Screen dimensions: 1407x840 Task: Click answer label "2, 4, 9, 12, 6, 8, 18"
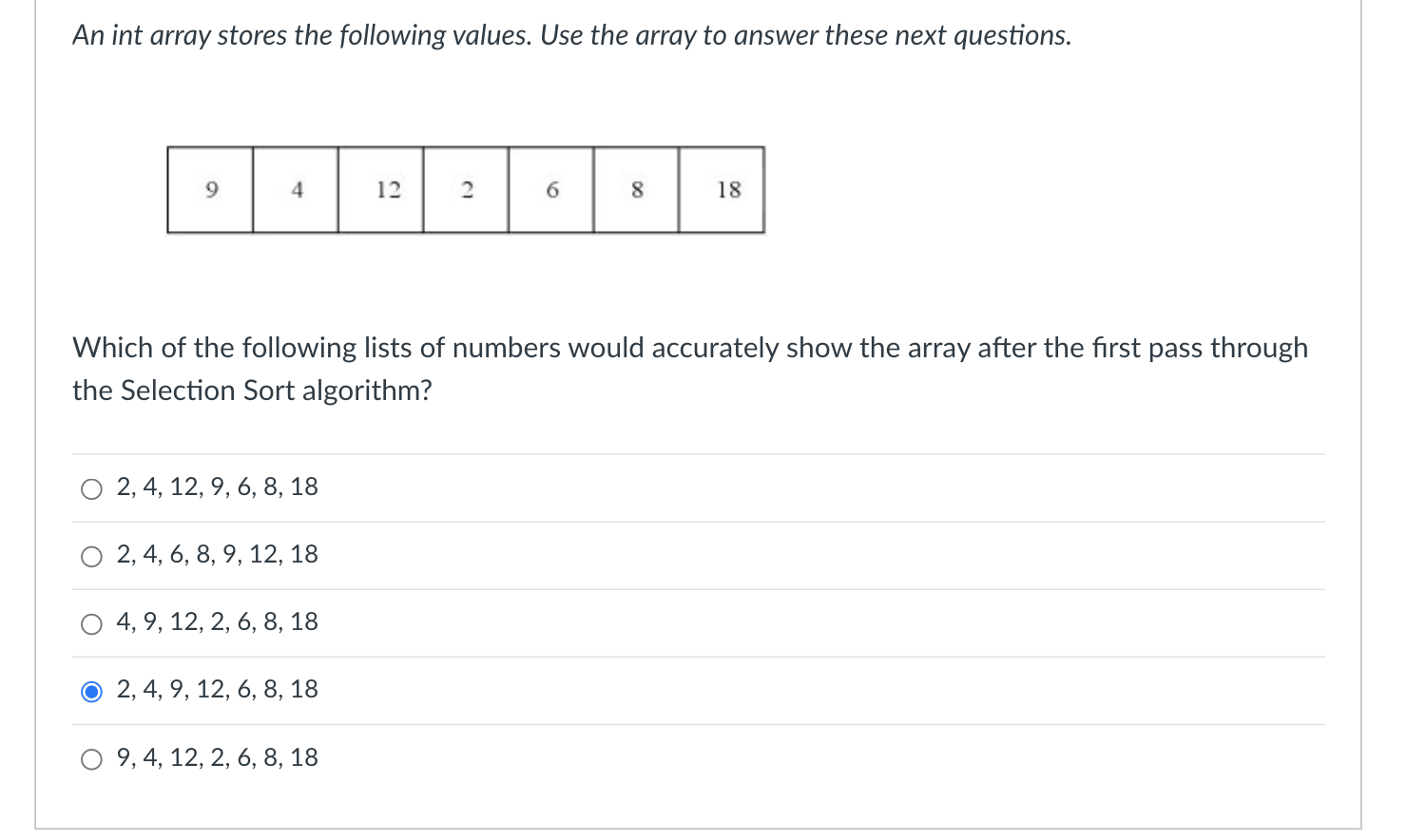[x=217, y=690]
